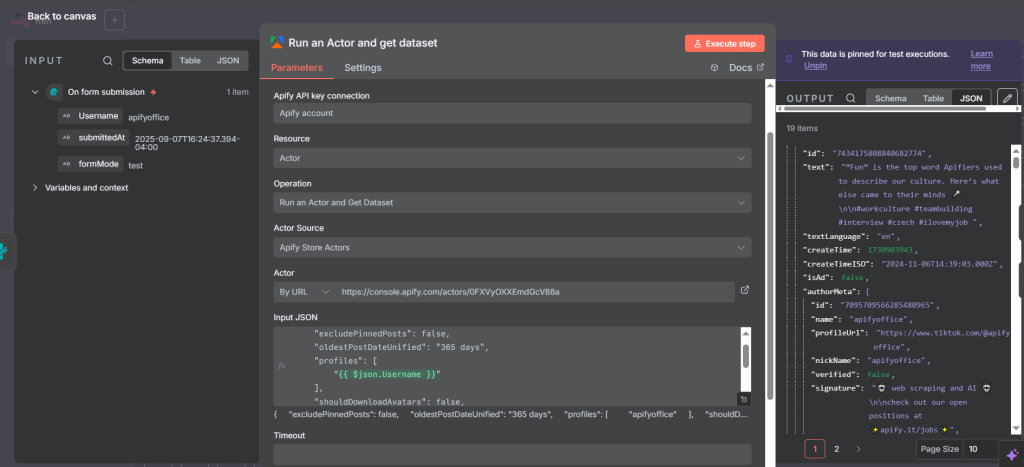Switch OUTPUT panel to JSON view
The width and height of the screenshot is (1024, 467).
[970, 99]
